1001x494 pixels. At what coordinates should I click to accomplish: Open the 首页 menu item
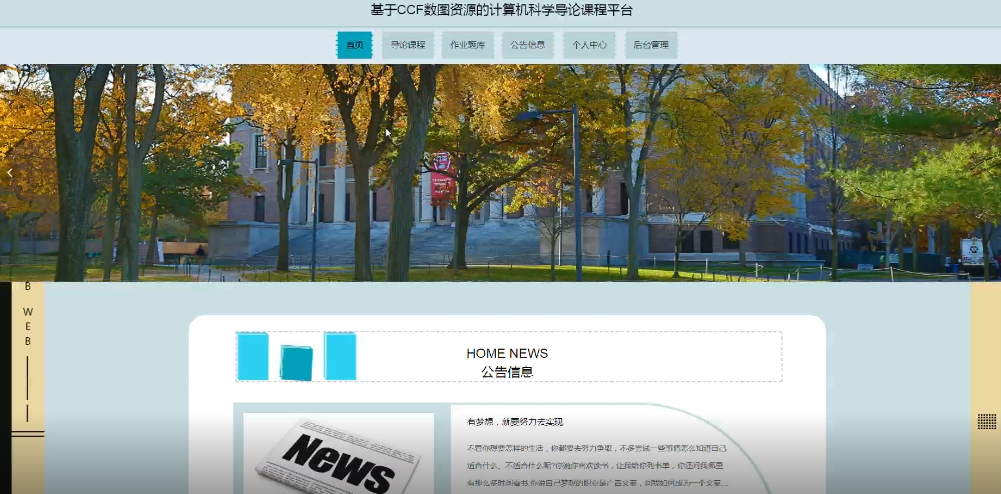[354, 45]
